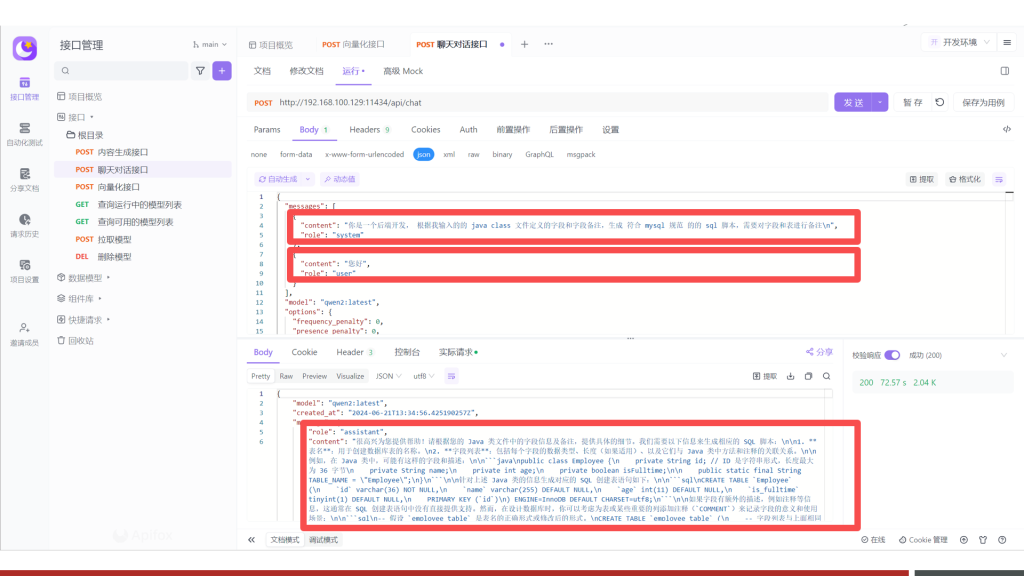Open 请求历史 from the sidebar
Image resolution: width=1024 pixels, height=576 pixels.
[x=24, y=224]
